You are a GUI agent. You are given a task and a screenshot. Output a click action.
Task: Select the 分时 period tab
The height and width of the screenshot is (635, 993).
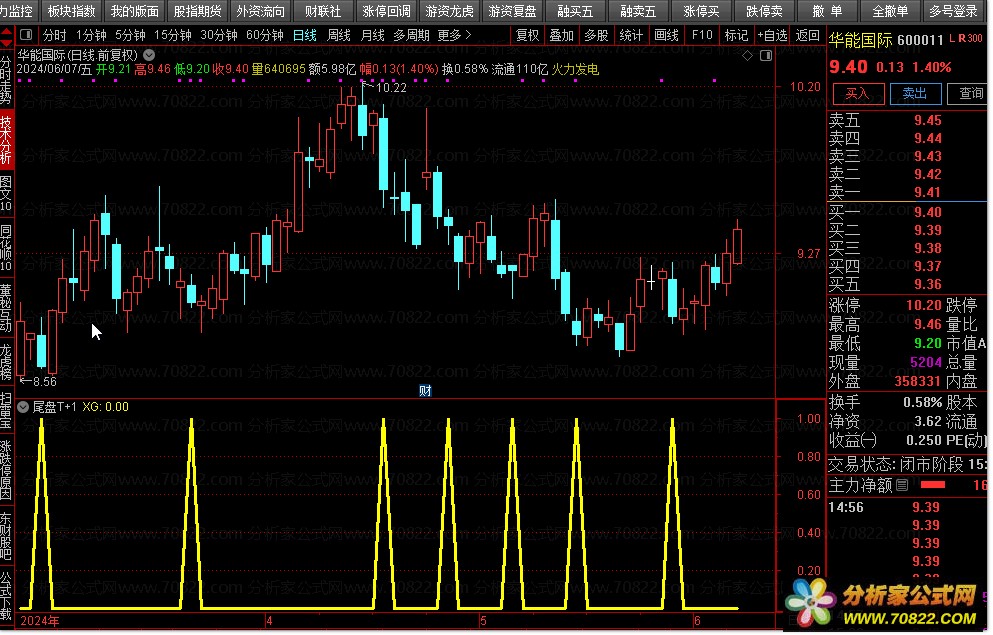tap(54, 35)
